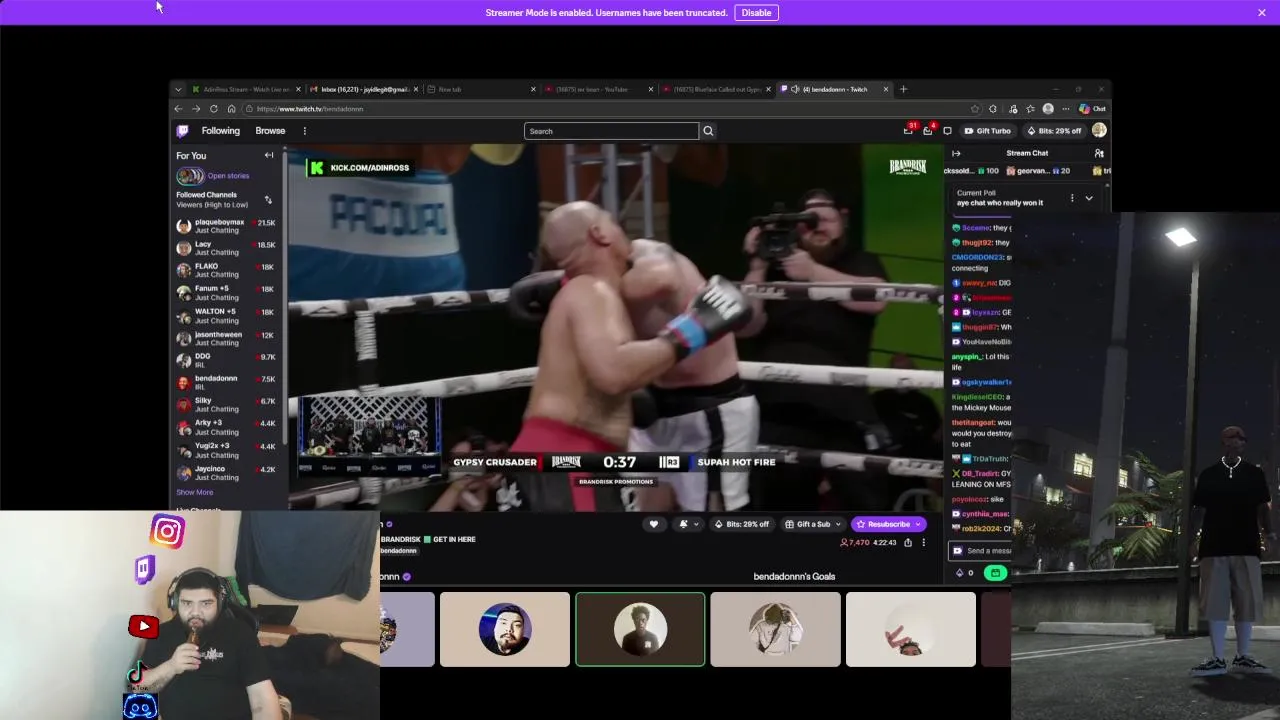
Task: Click the share stream icon
Action: click(x=908, y=543)
